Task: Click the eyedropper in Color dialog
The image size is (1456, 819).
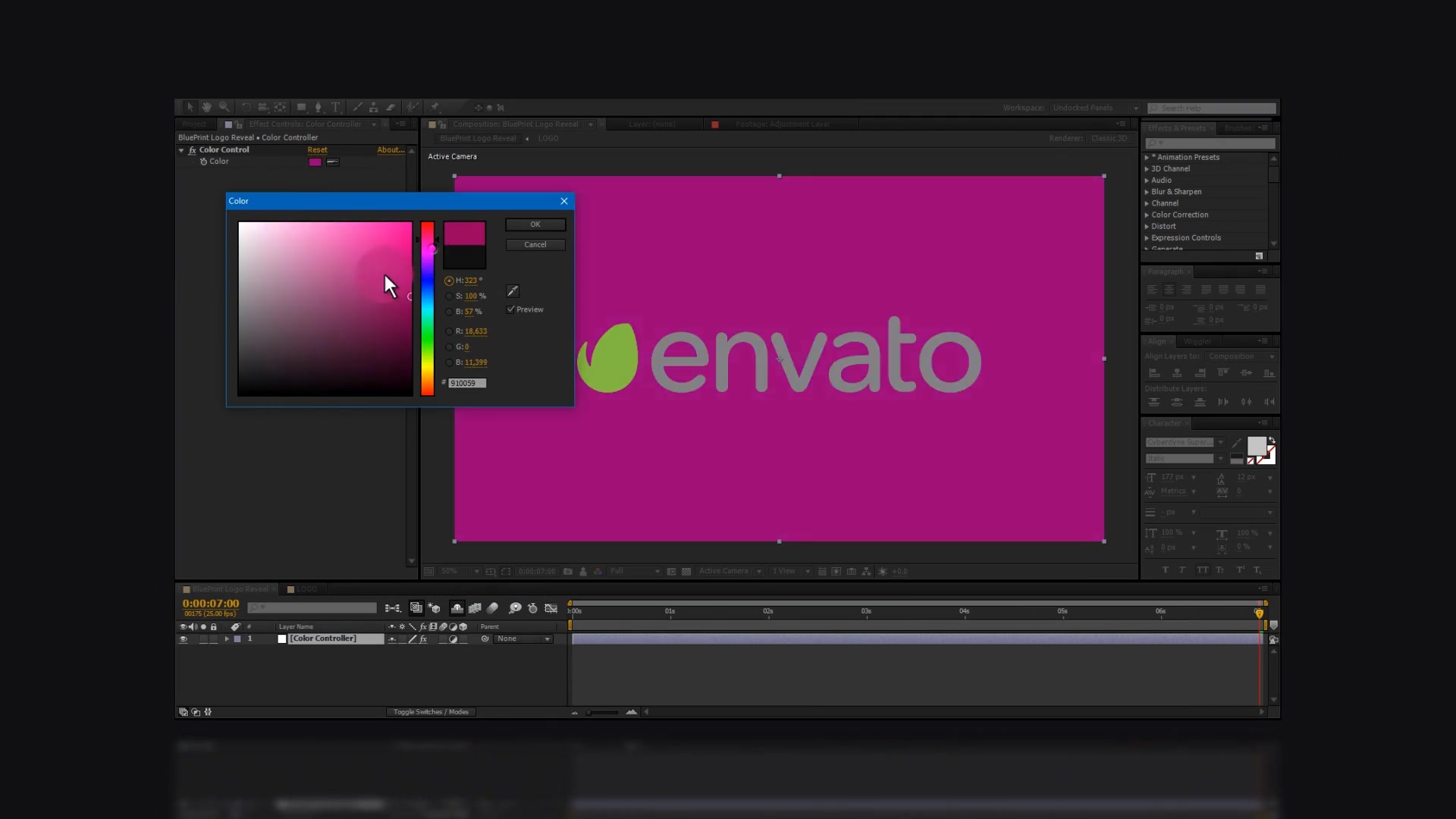Action: coord(513,291)
